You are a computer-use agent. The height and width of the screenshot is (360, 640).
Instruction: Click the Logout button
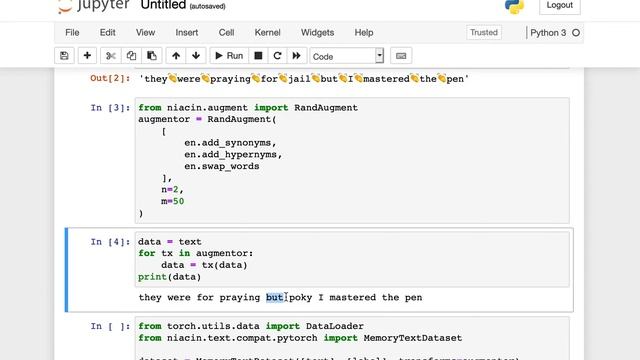click(x=560, y=5)
